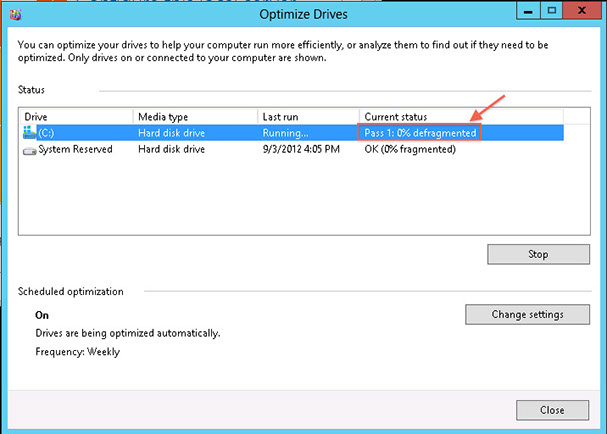
Task: Click the "Running..." last run cell
Action: [286, 132]
